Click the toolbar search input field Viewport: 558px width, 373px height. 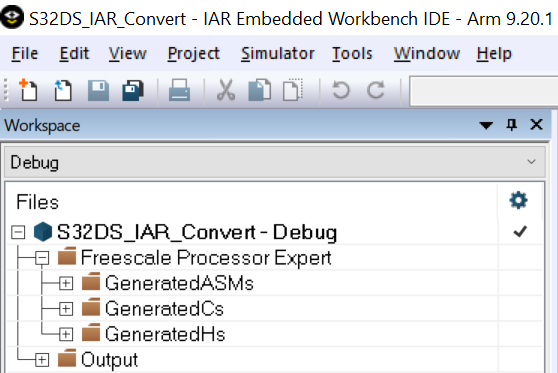pos(484,91)
